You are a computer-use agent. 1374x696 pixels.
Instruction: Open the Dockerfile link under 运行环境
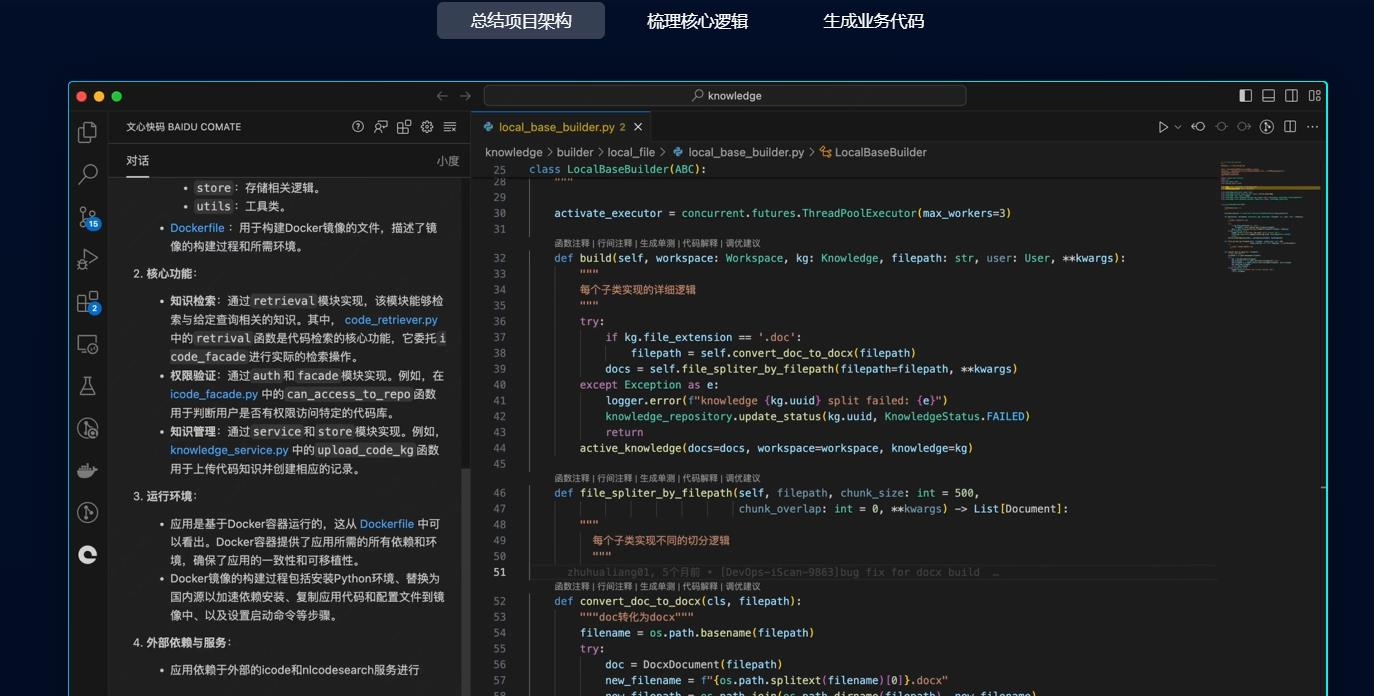[x=387, y=524]
